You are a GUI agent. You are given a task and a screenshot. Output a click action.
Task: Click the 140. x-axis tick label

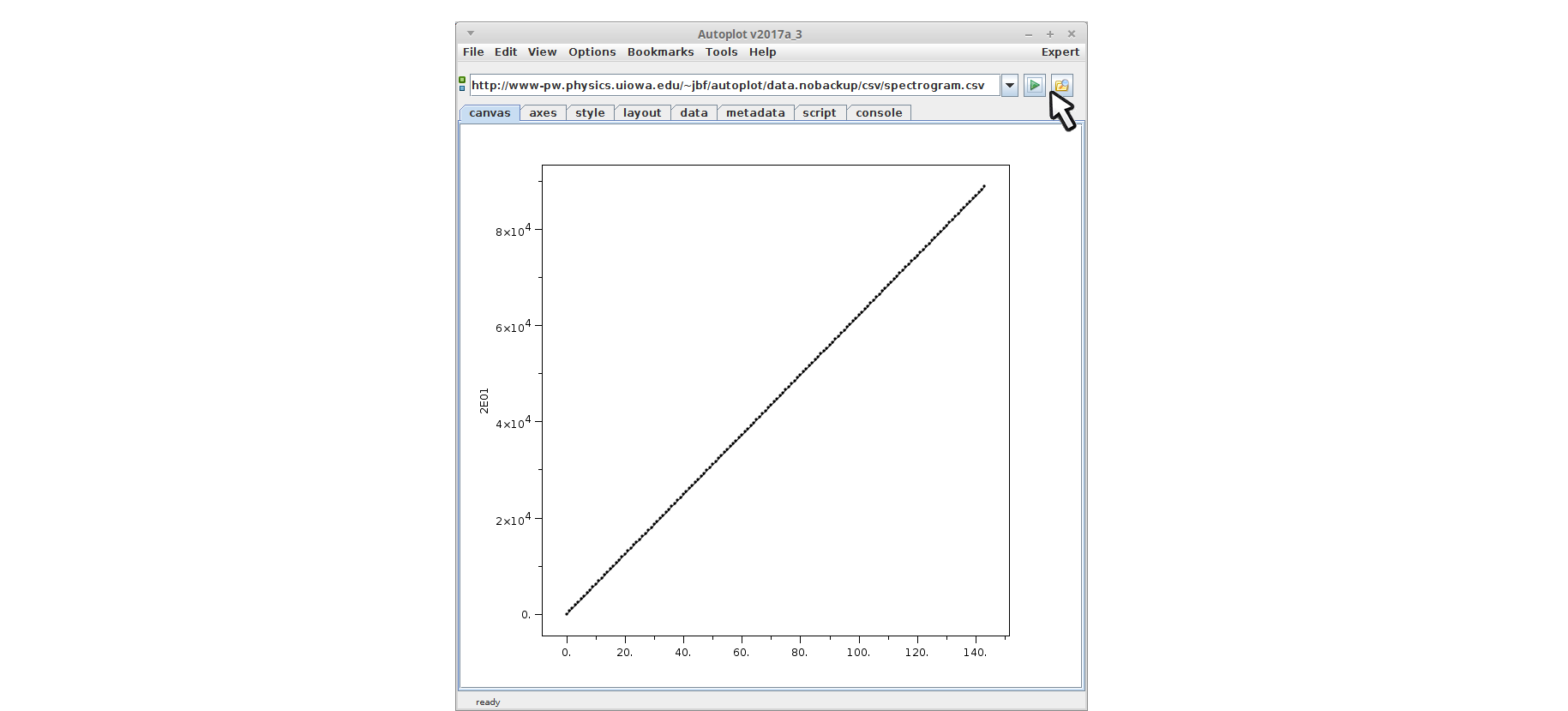(975, 653)
